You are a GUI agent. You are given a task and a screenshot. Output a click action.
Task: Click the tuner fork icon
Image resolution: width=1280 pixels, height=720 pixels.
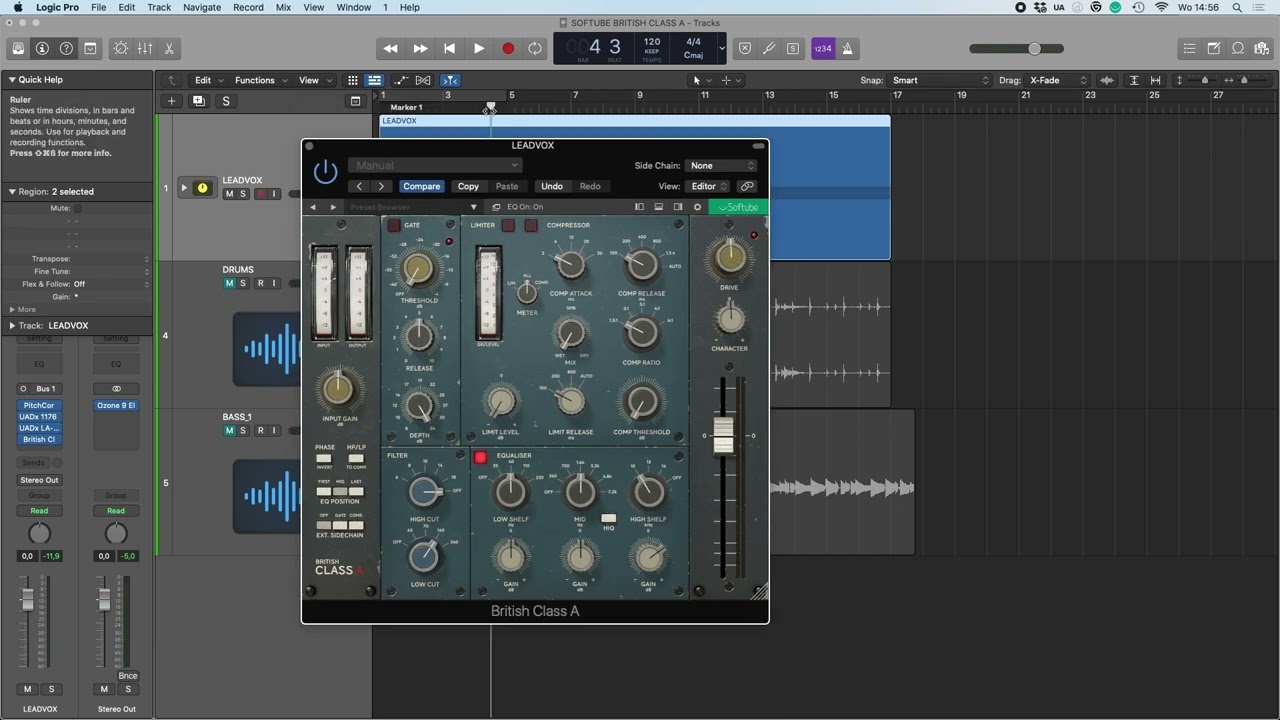click(x=769, y=48)
